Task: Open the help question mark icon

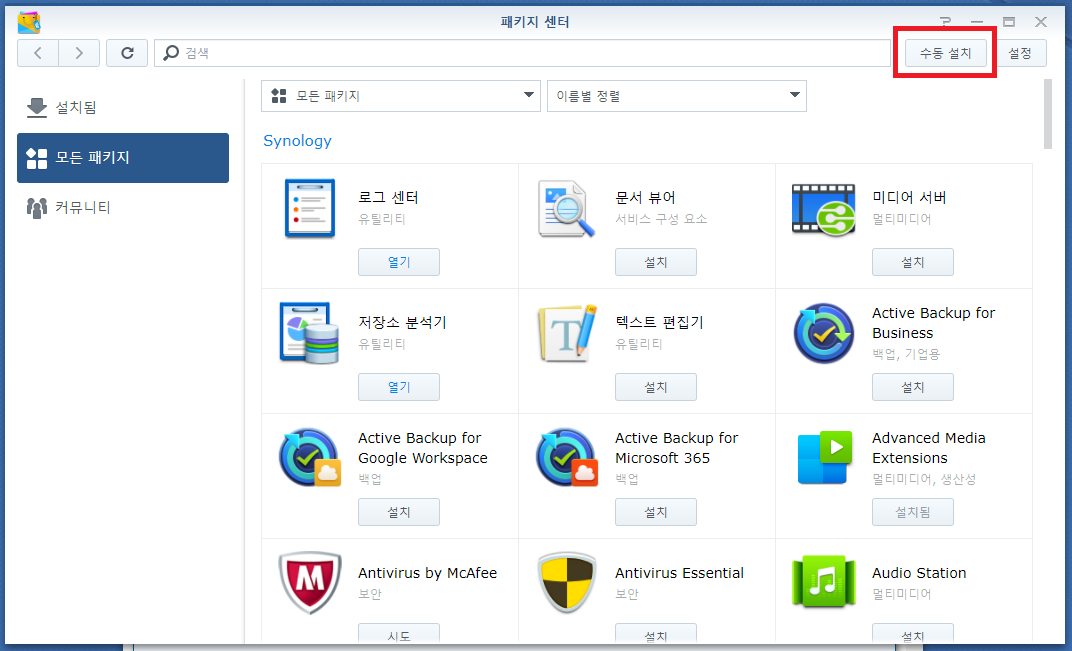Action: [945, 22]
